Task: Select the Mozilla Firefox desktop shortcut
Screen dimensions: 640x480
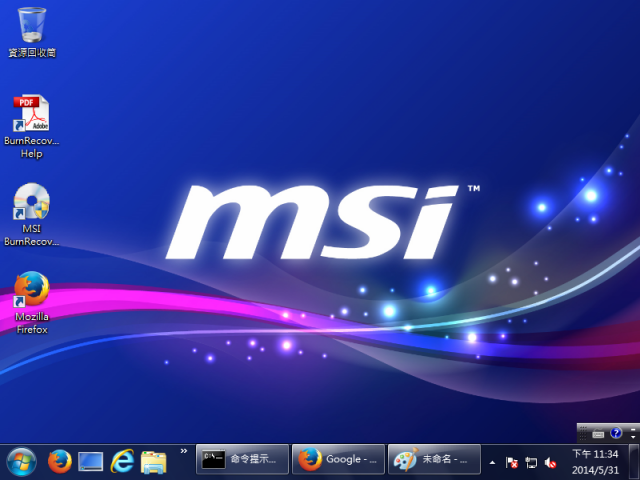Action: pos(32,302)
